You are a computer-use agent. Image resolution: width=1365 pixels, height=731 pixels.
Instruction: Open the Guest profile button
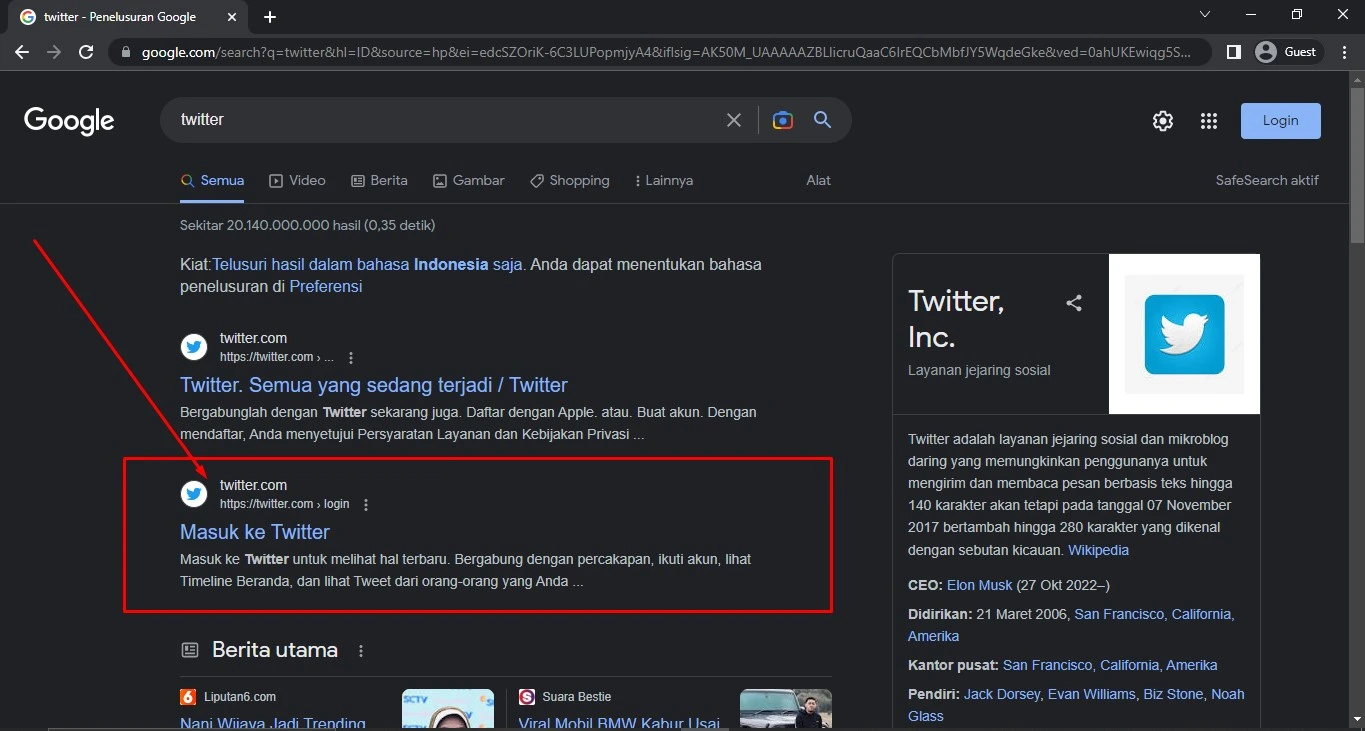(x=1288, y=52)
